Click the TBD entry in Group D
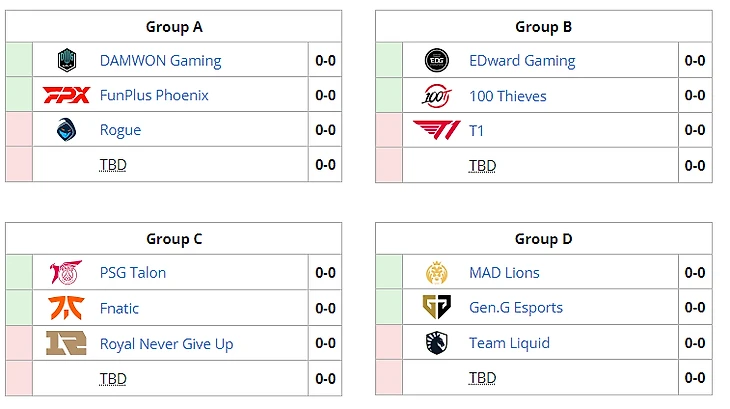Viewport: 730px width, 409px height. pos(482,378)
